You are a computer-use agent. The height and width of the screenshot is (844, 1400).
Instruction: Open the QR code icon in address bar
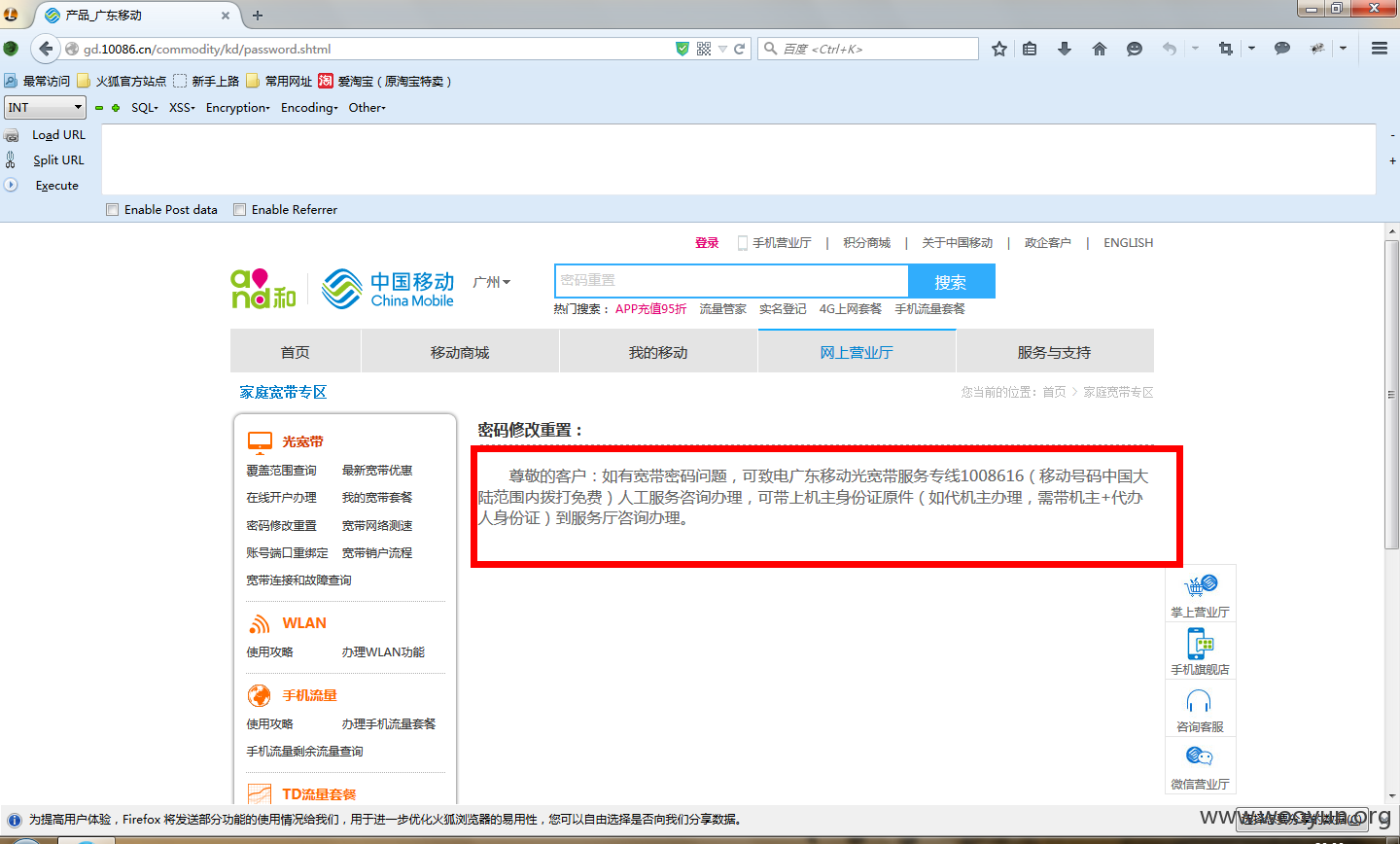704,49
